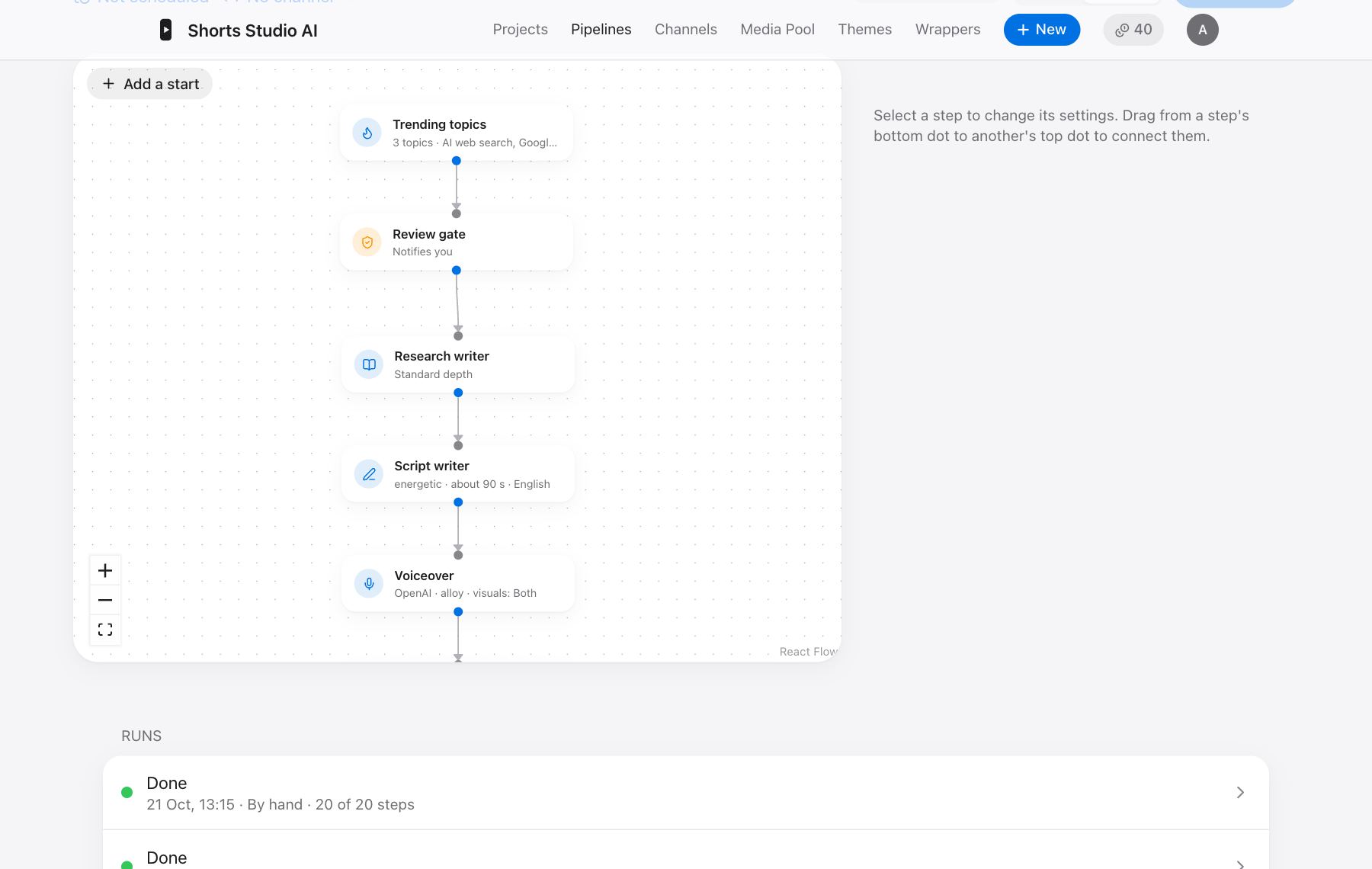This screenshot has width=1372, height=869.
Task: Fit the pipeline view to screen
Action: pos(105,630)
